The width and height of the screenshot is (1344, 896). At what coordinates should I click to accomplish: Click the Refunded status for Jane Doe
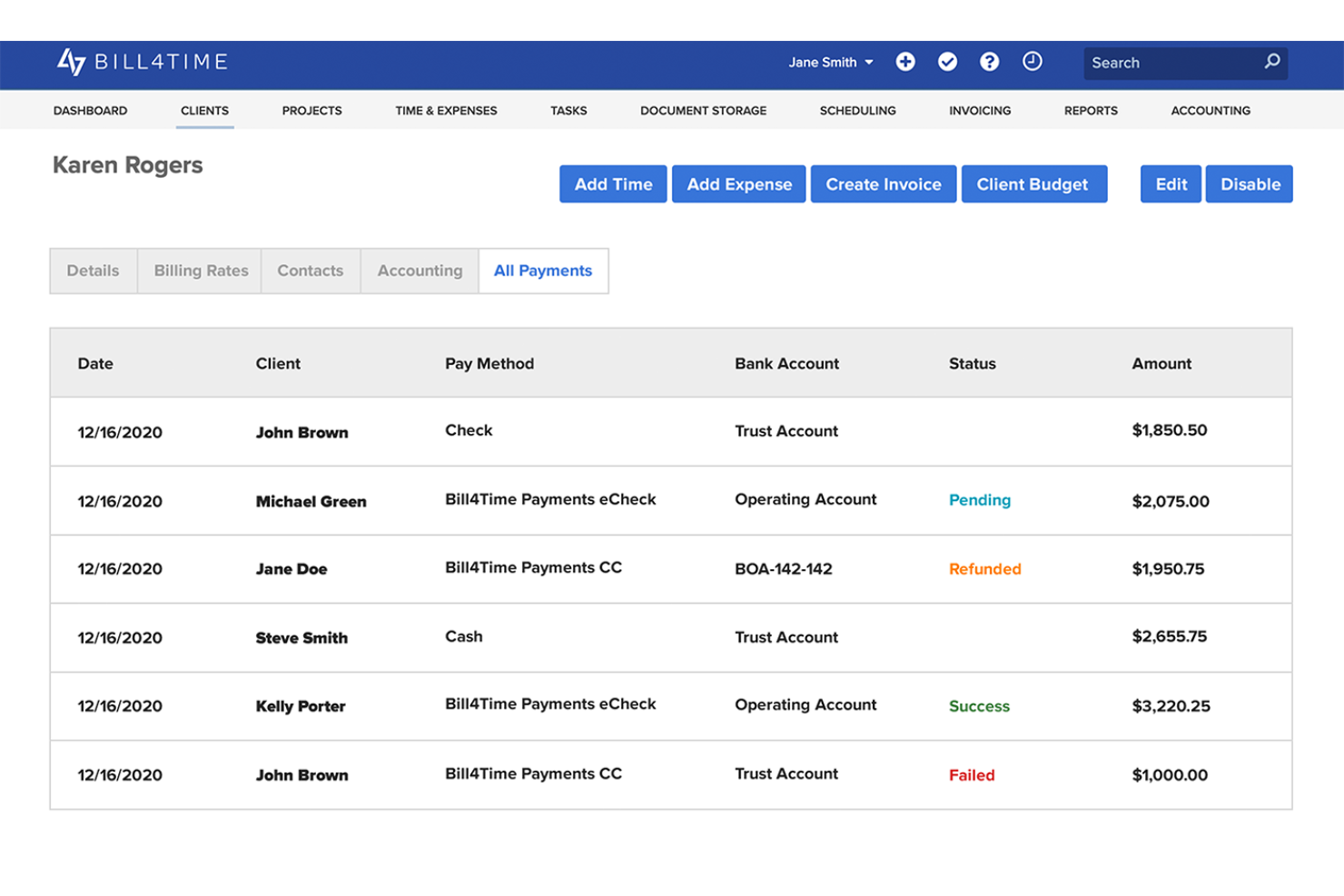tap(985, 569)
